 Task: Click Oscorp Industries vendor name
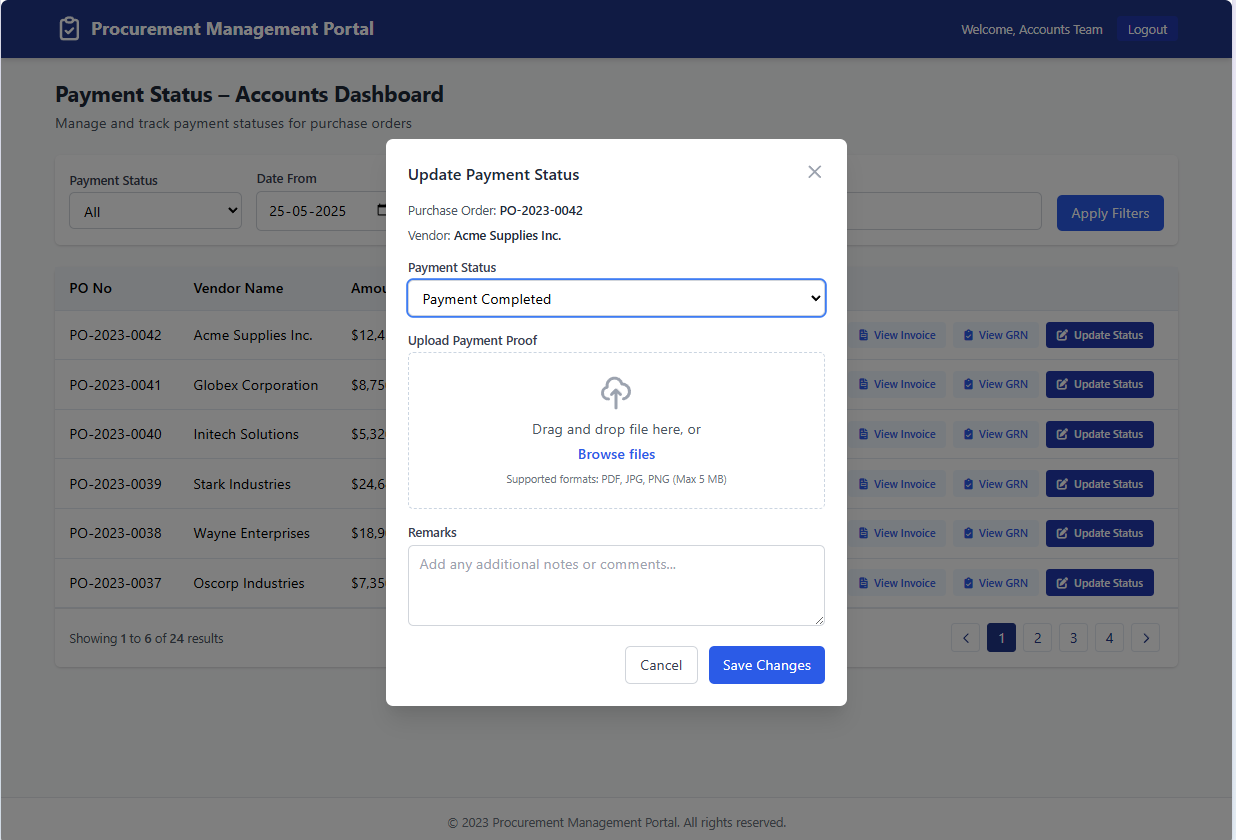[249, 583]
